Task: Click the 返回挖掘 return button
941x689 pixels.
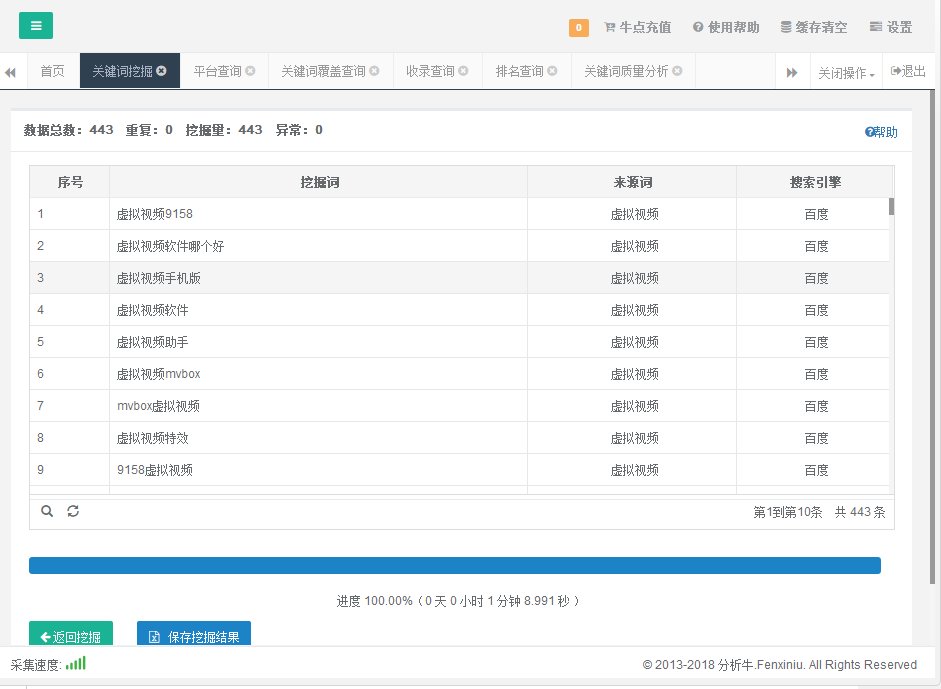Action: click(x=70, y=636)
